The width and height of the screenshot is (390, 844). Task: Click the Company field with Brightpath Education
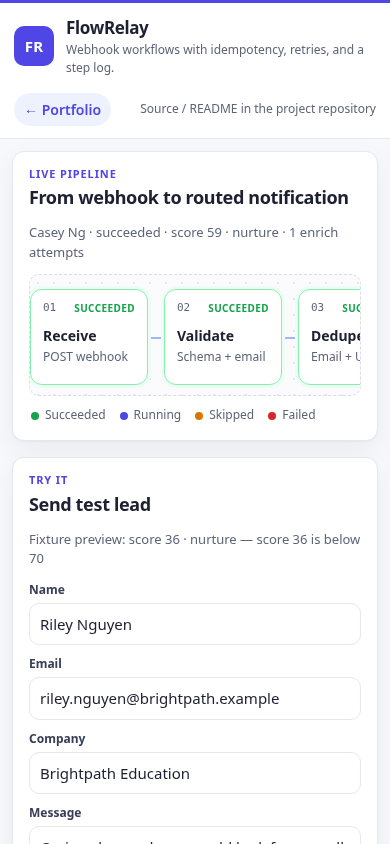[x=195, y=773]
